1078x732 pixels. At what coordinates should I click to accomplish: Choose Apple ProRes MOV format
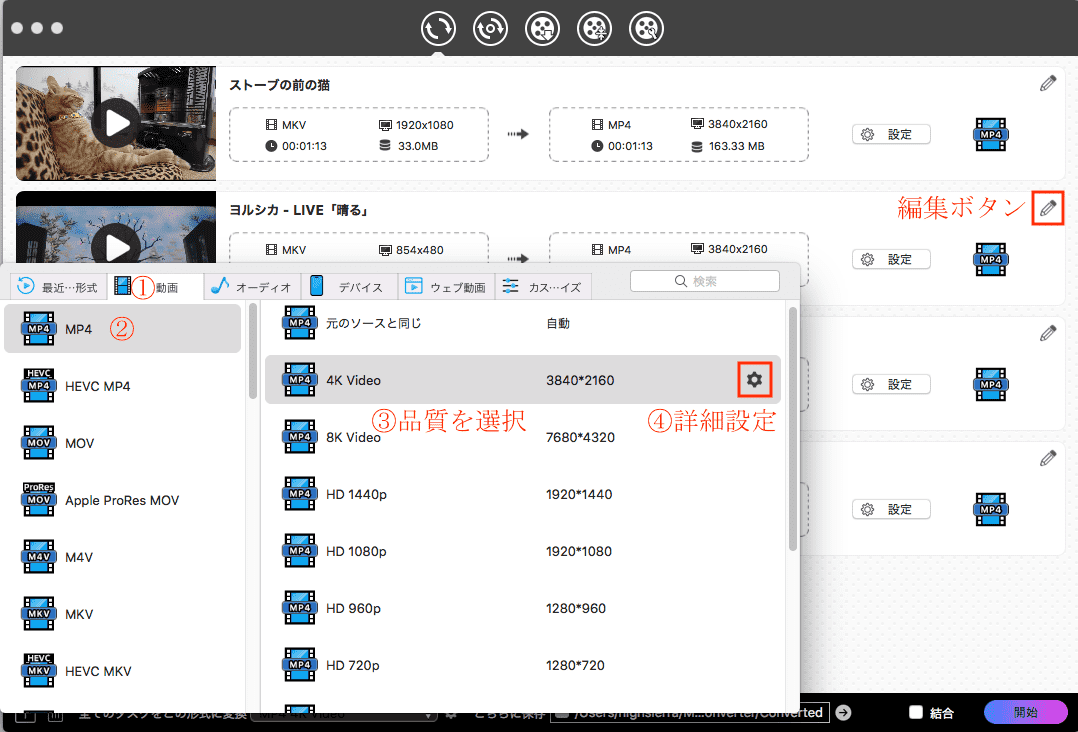click(x=121, y=500)
